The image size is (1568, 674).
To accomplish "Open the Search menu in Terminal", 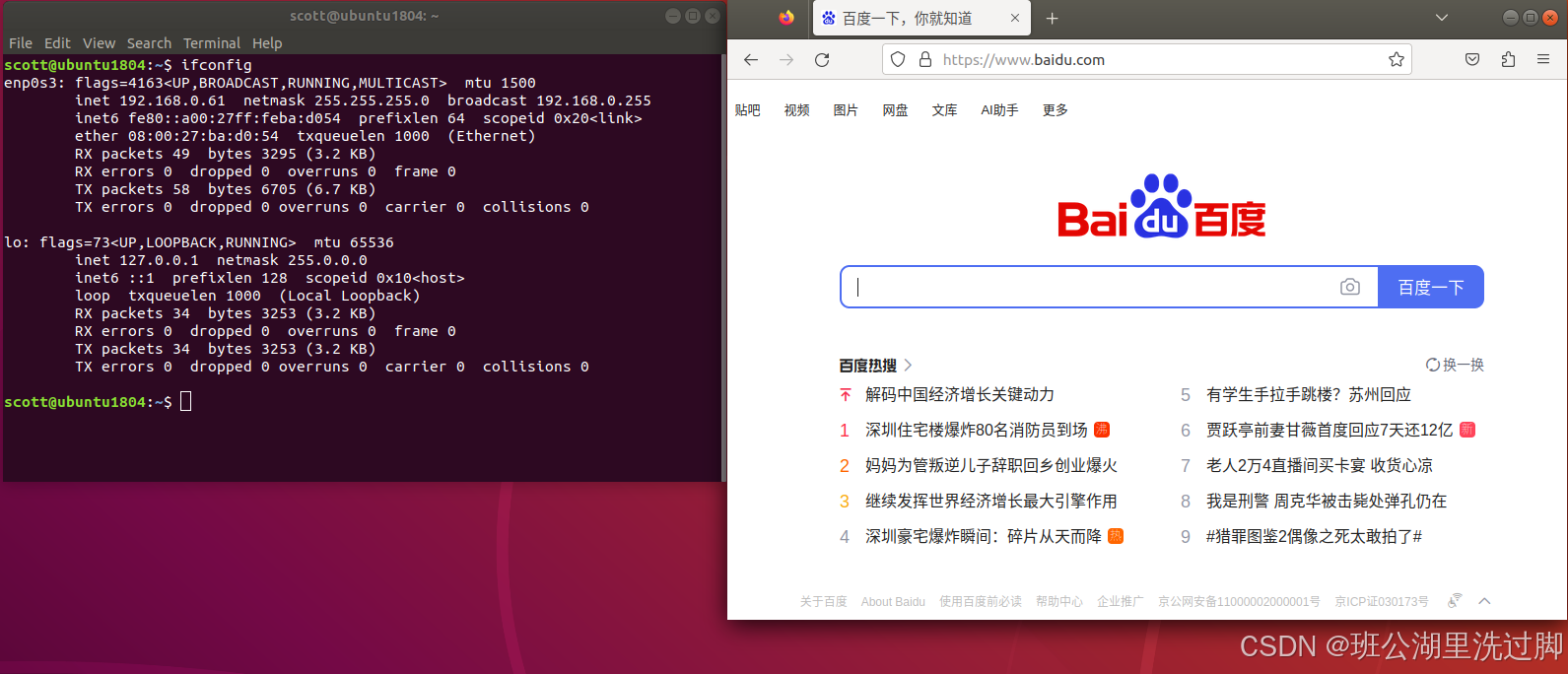I will (149, 43).
